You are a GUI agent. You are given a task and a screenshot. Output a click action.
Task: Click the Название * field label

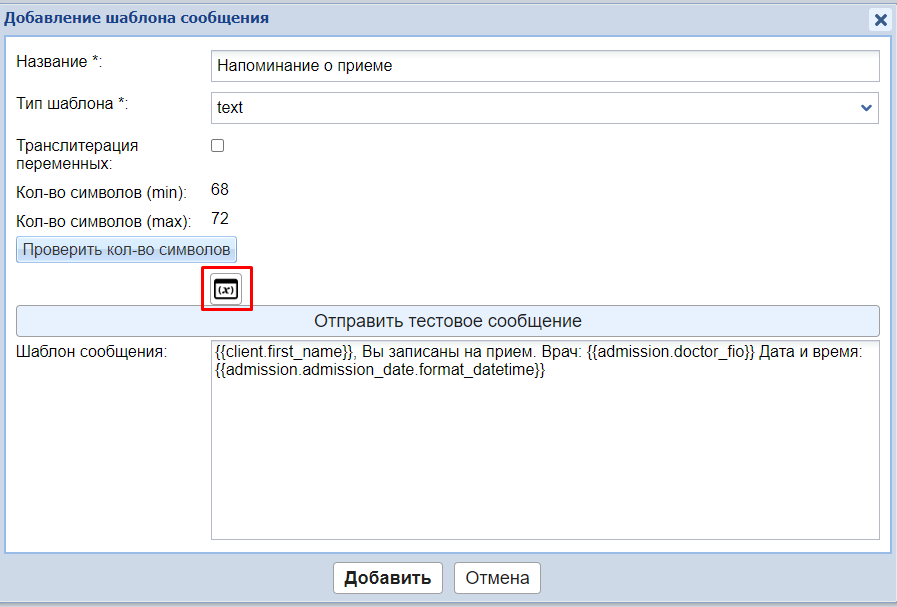[x=60, y=62]
